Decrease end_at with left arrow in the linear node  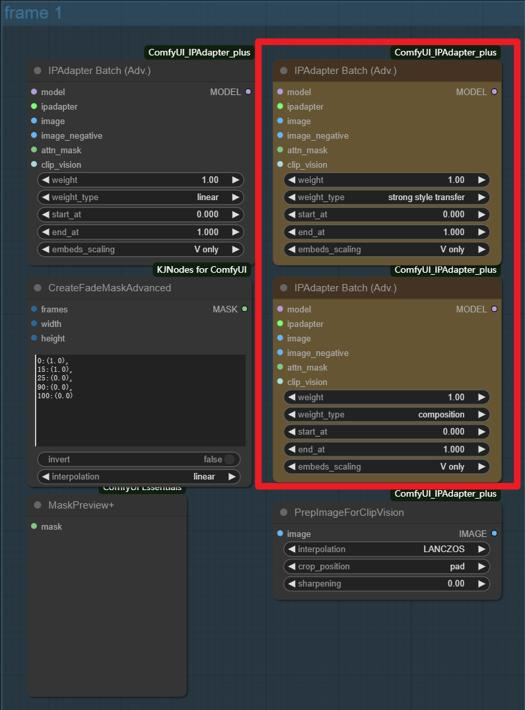[45, 232]
